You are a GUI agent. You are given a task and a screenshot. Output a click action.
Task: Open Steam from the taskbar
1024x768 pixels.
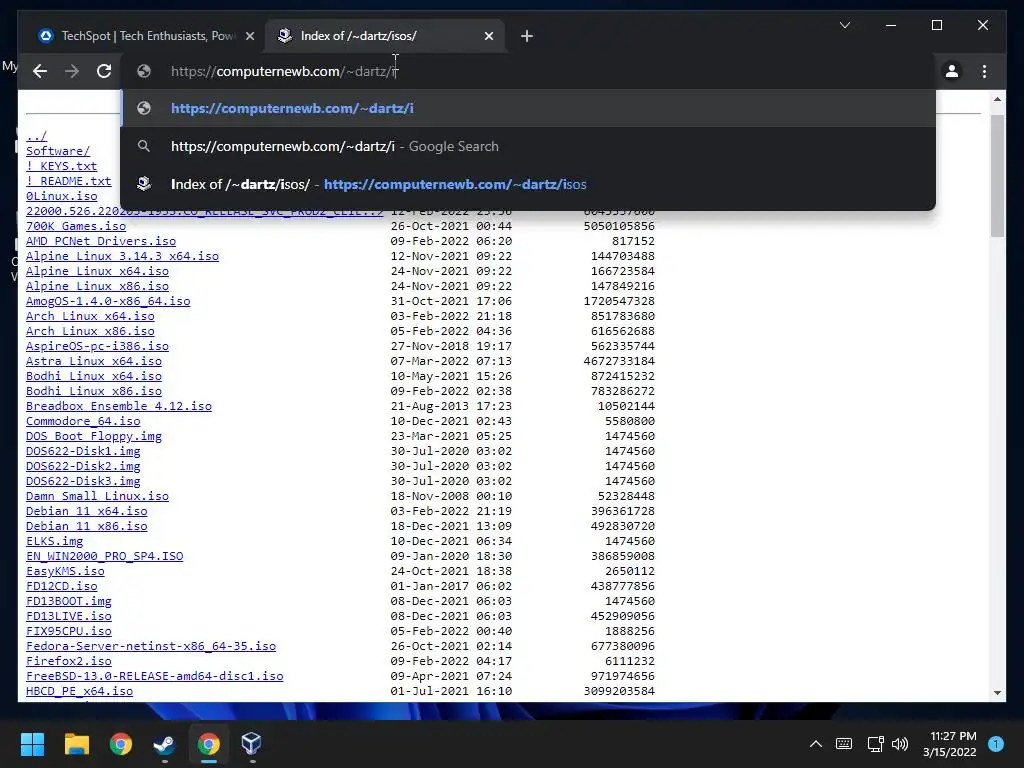164,744
